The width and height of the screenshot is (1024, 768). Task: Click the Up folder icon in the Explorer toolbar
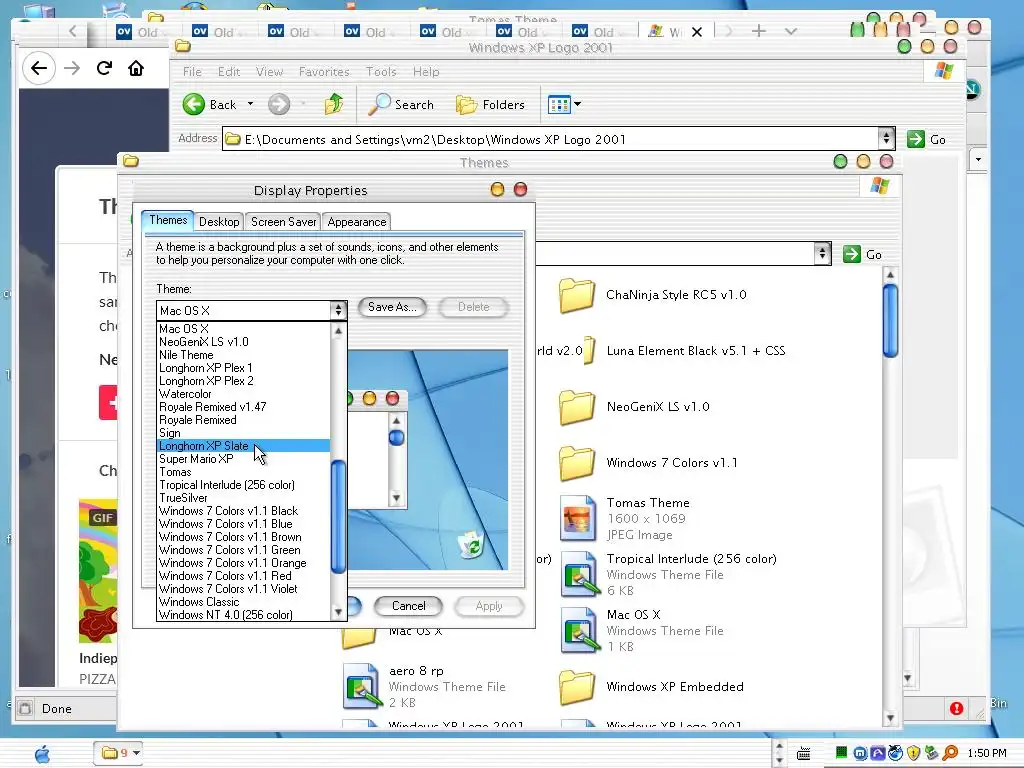(x=334, y=104)
